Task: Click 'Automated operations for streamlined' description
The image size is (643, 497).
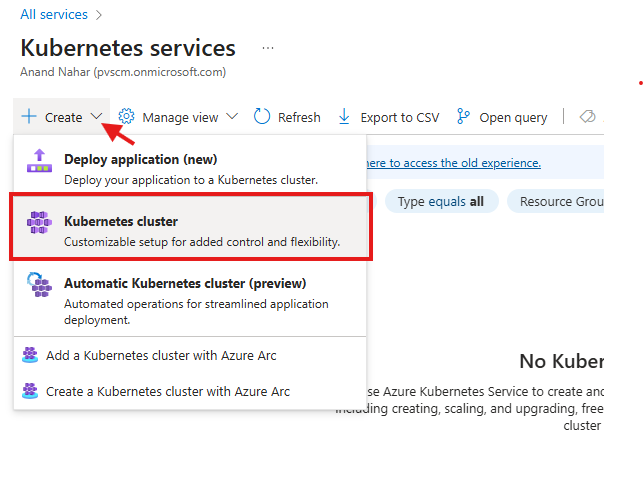Action: pos(196,312)
